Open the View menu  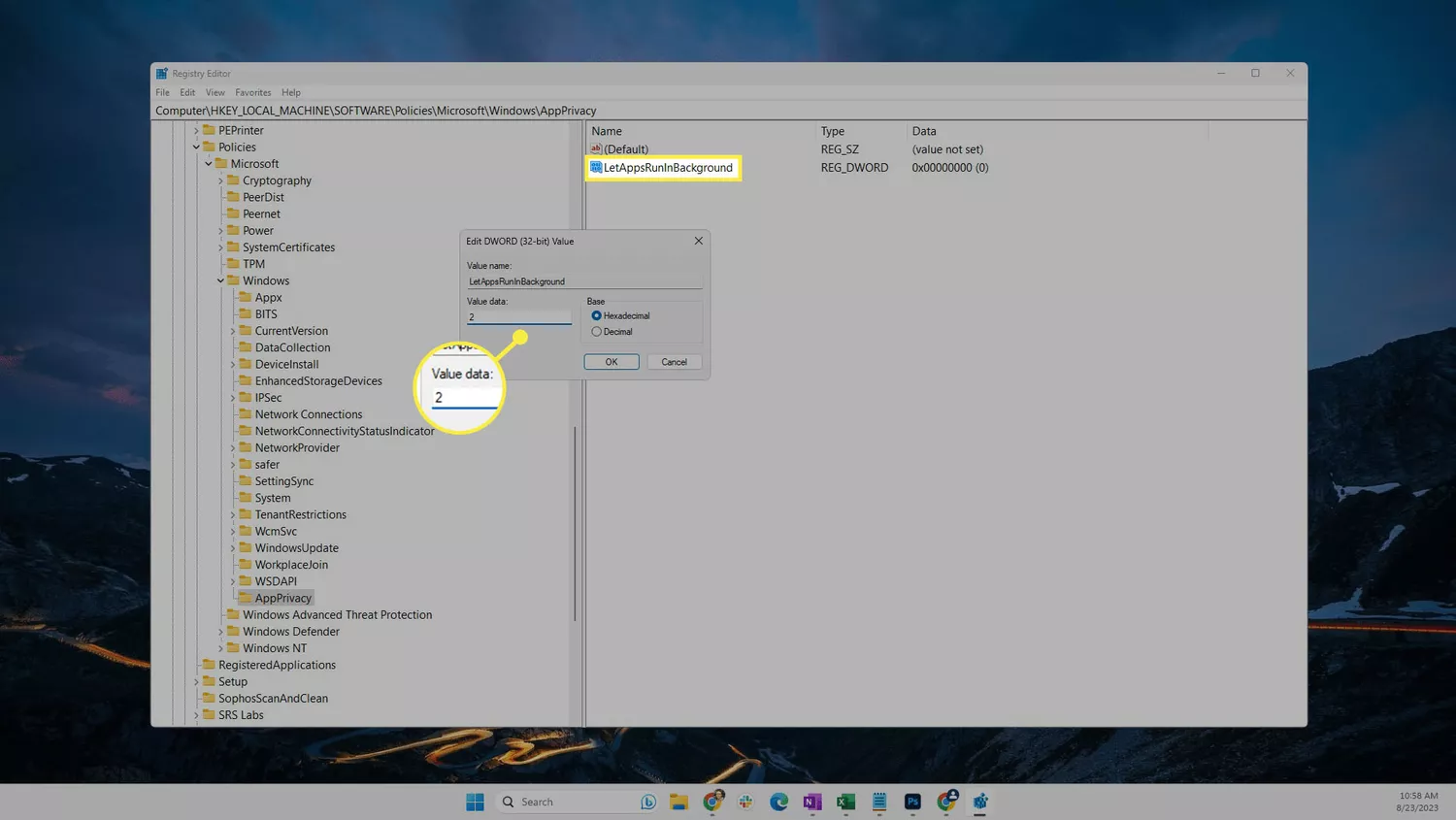click(x=215, y=92)
